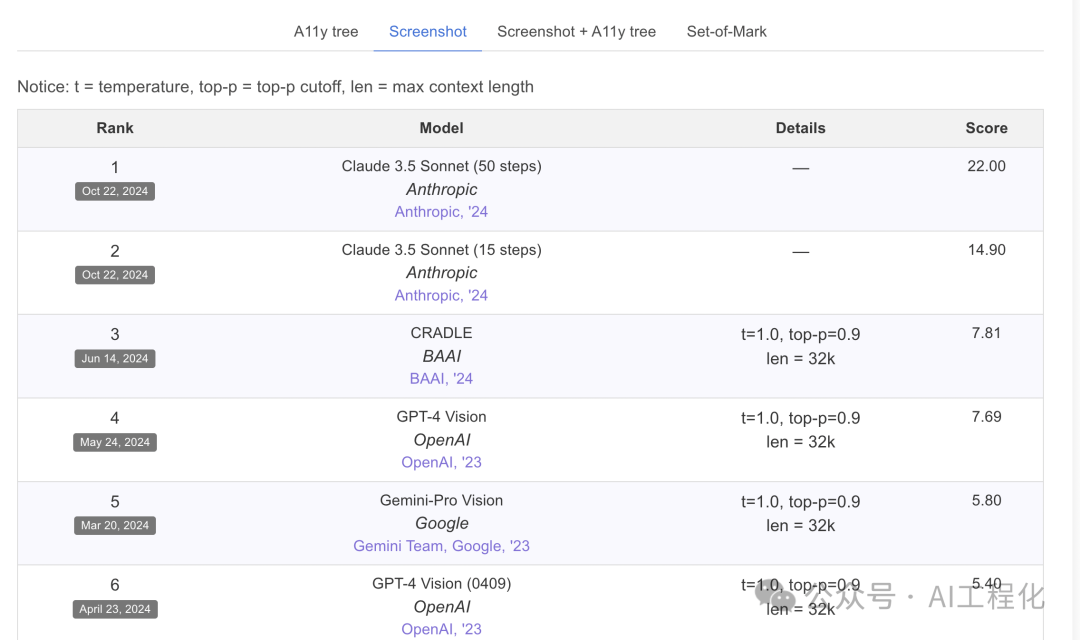Click the May 24, 2024 date badge
Screen dimensions: 1080x640
click(115, 442)
